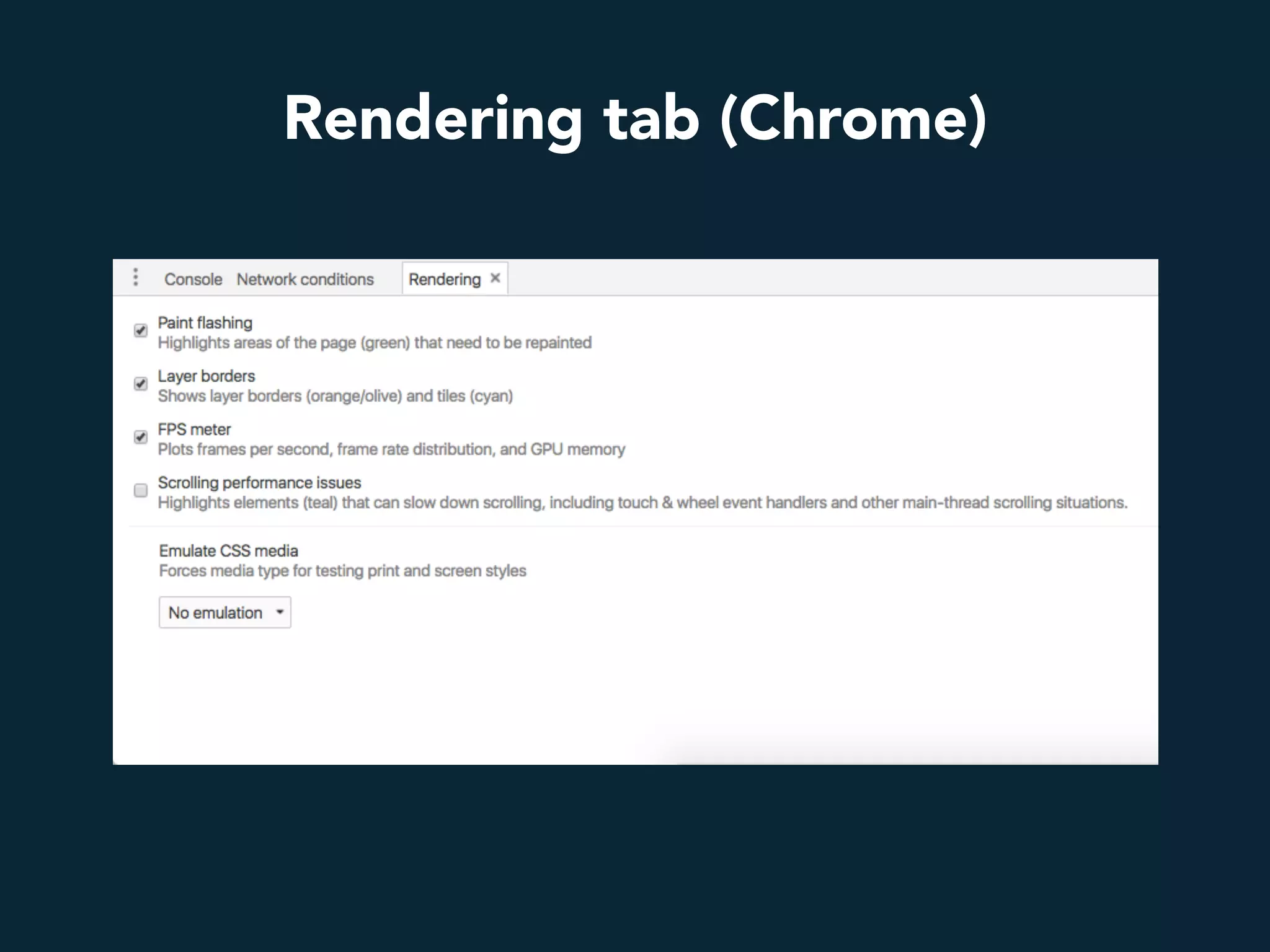
Task: Click the Scrolling performance issues label
Action: 259,483
